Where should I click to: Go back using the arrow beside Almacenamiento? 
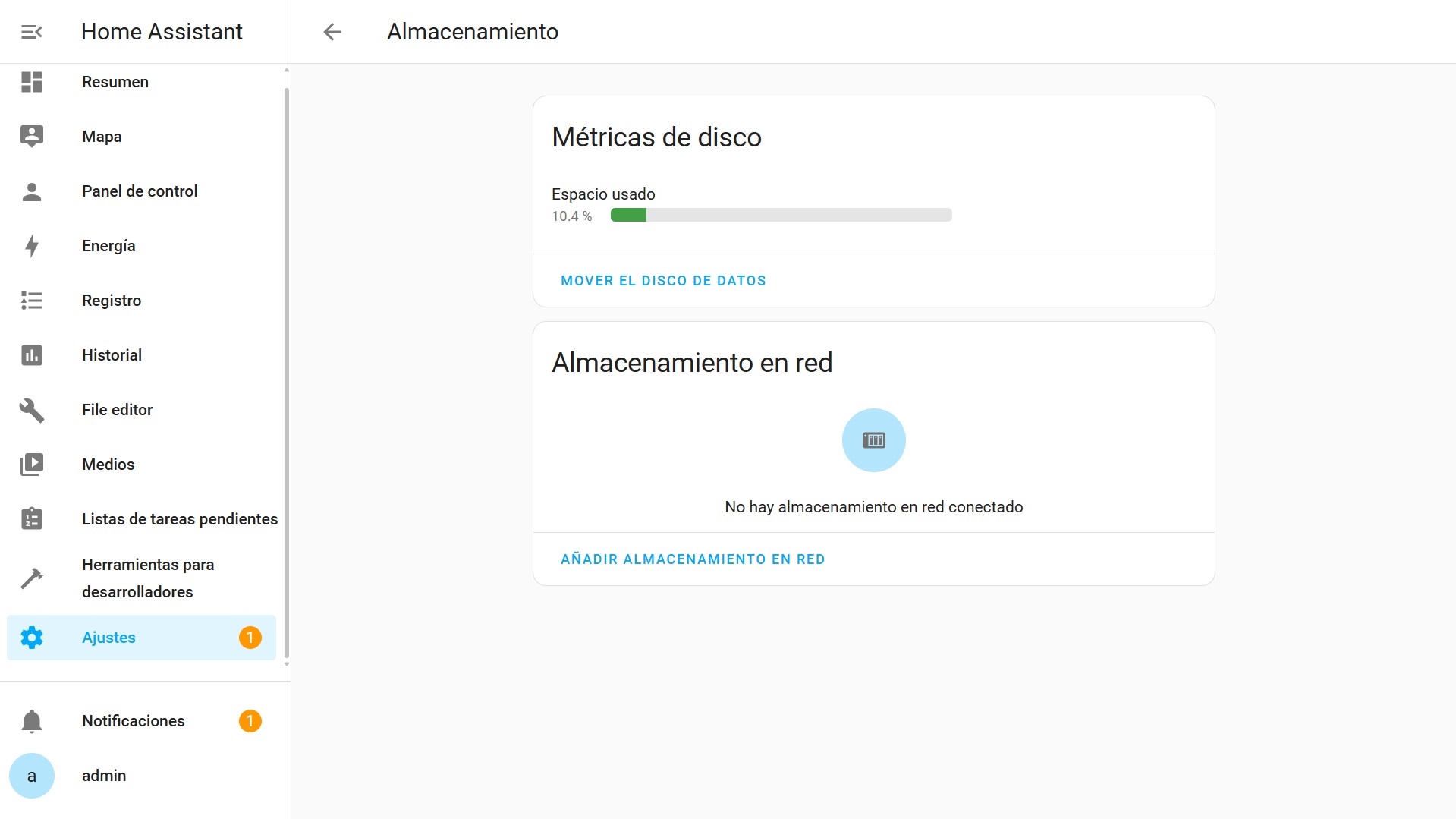click(332, 31)
